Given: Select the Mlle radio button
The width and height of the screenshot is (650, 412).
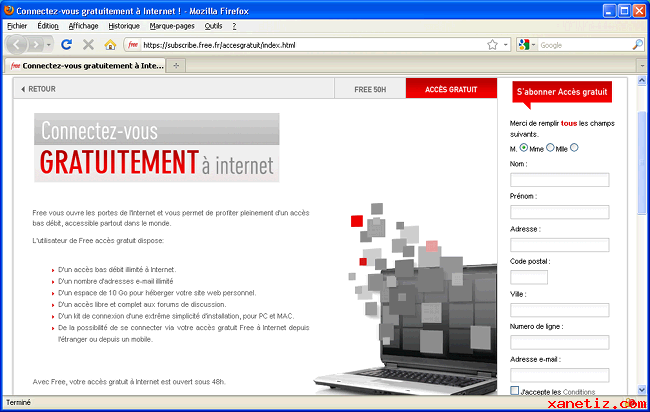Looking at the screenshot, I should (574, 148).
